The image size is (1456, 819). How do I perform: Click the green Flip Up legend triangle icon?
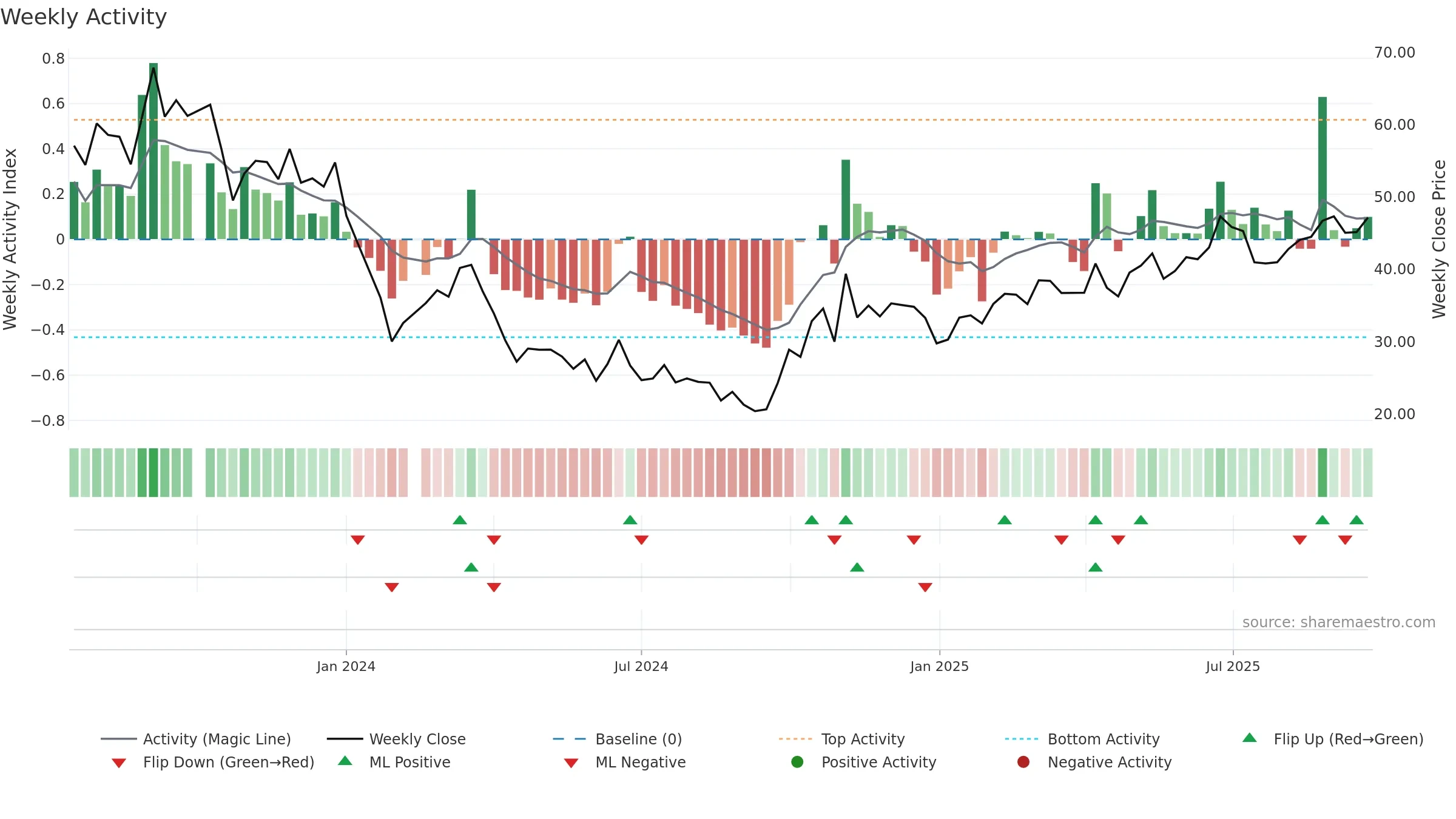pos(1250,738)
